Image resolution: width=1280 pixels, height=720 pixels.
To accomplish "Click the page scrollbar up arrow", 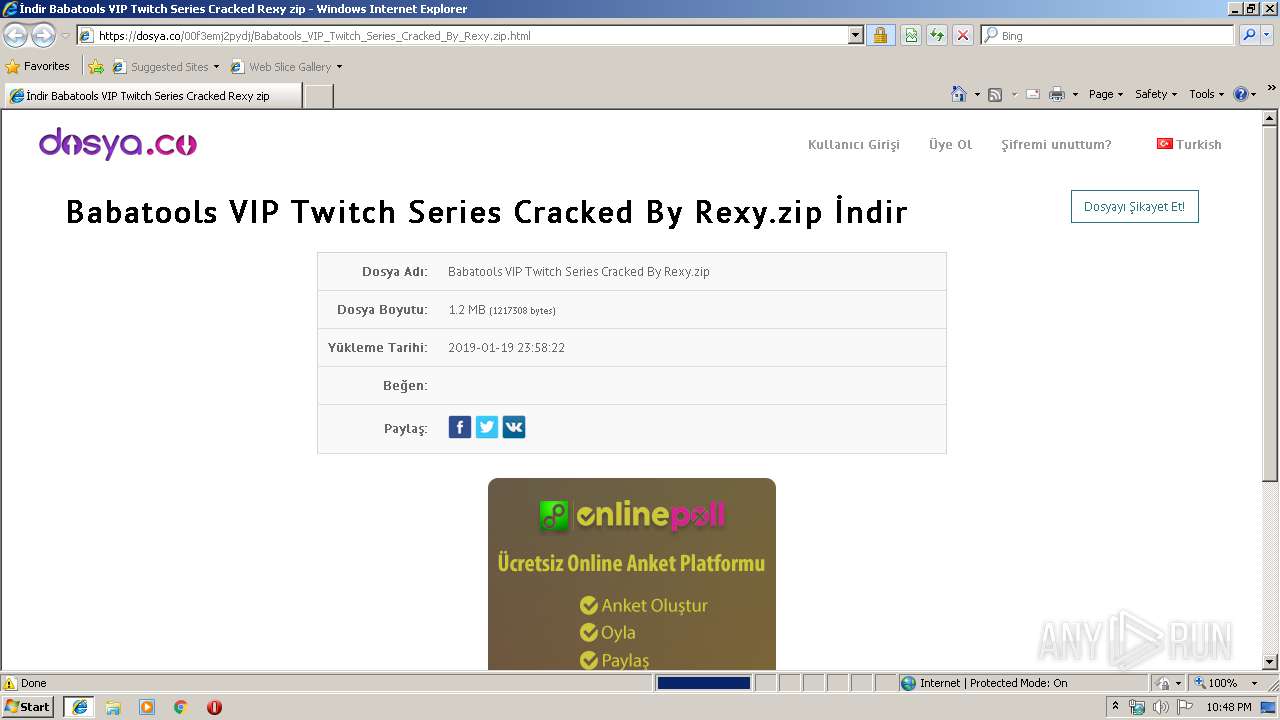I will pos(1270,119).
